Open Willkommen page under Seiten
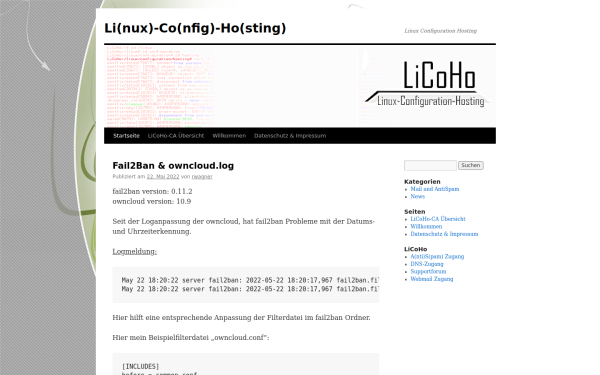The width and height of the screenshot is (600, 375). click(x=426, y=227)
